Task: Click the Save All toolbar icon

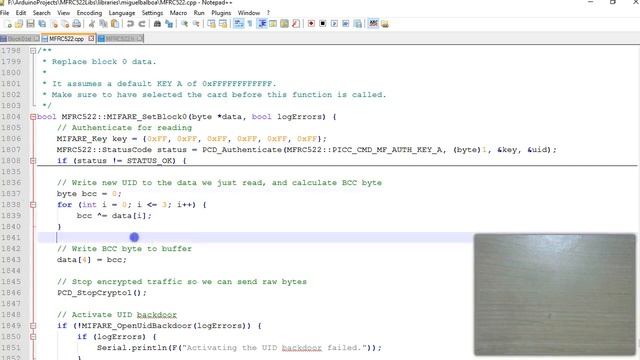Action: pos(42,24)
